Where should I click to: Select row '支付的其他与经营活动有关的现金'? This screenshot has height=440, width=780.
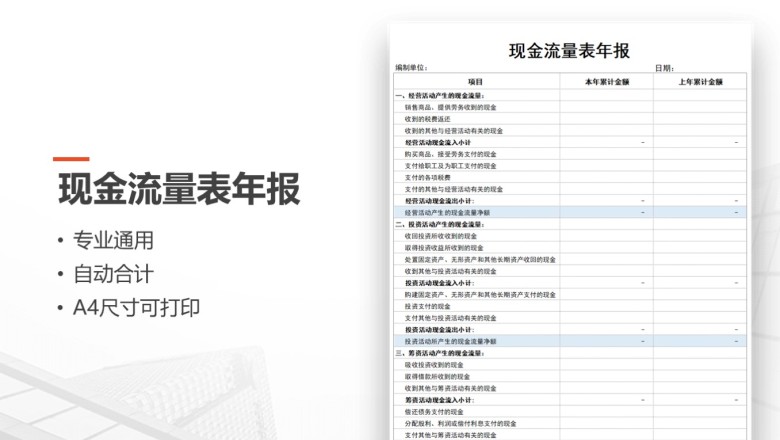click(570, 189)
